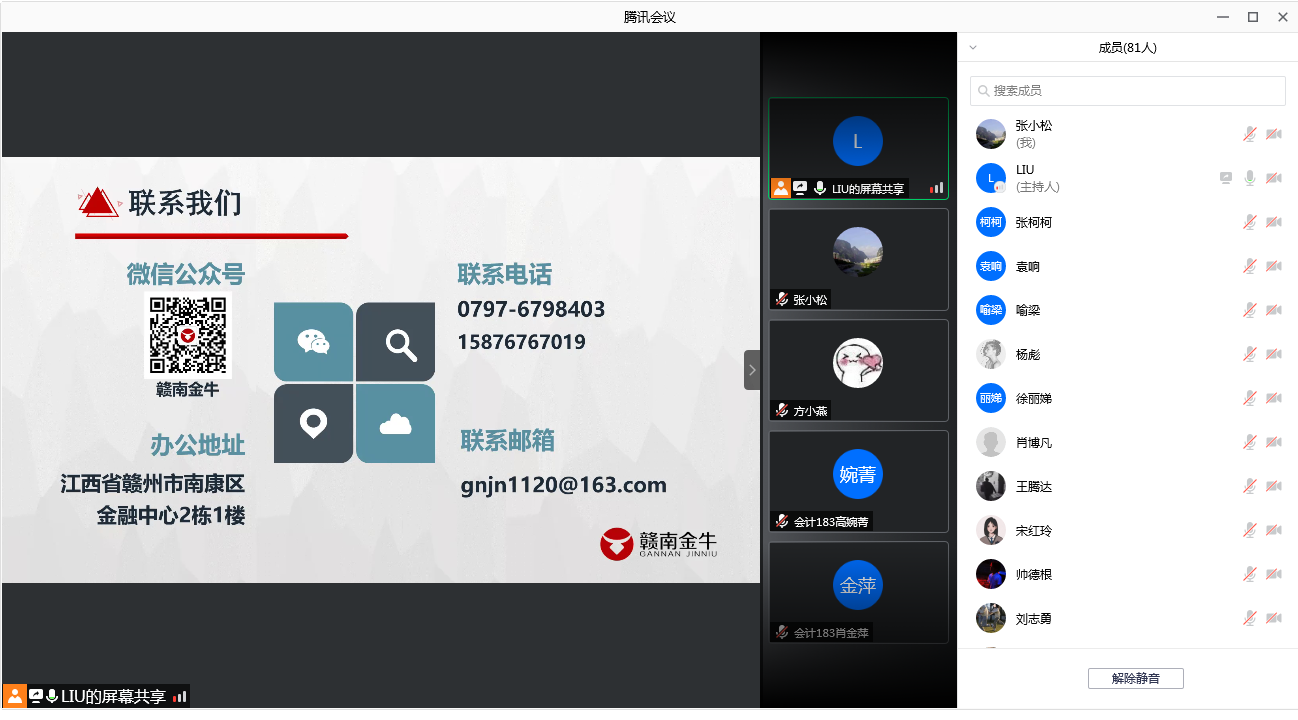Screen dimensions: 1298x720
Task: Click the microphone icon in 袁响 row
Action: [1249, 266]
